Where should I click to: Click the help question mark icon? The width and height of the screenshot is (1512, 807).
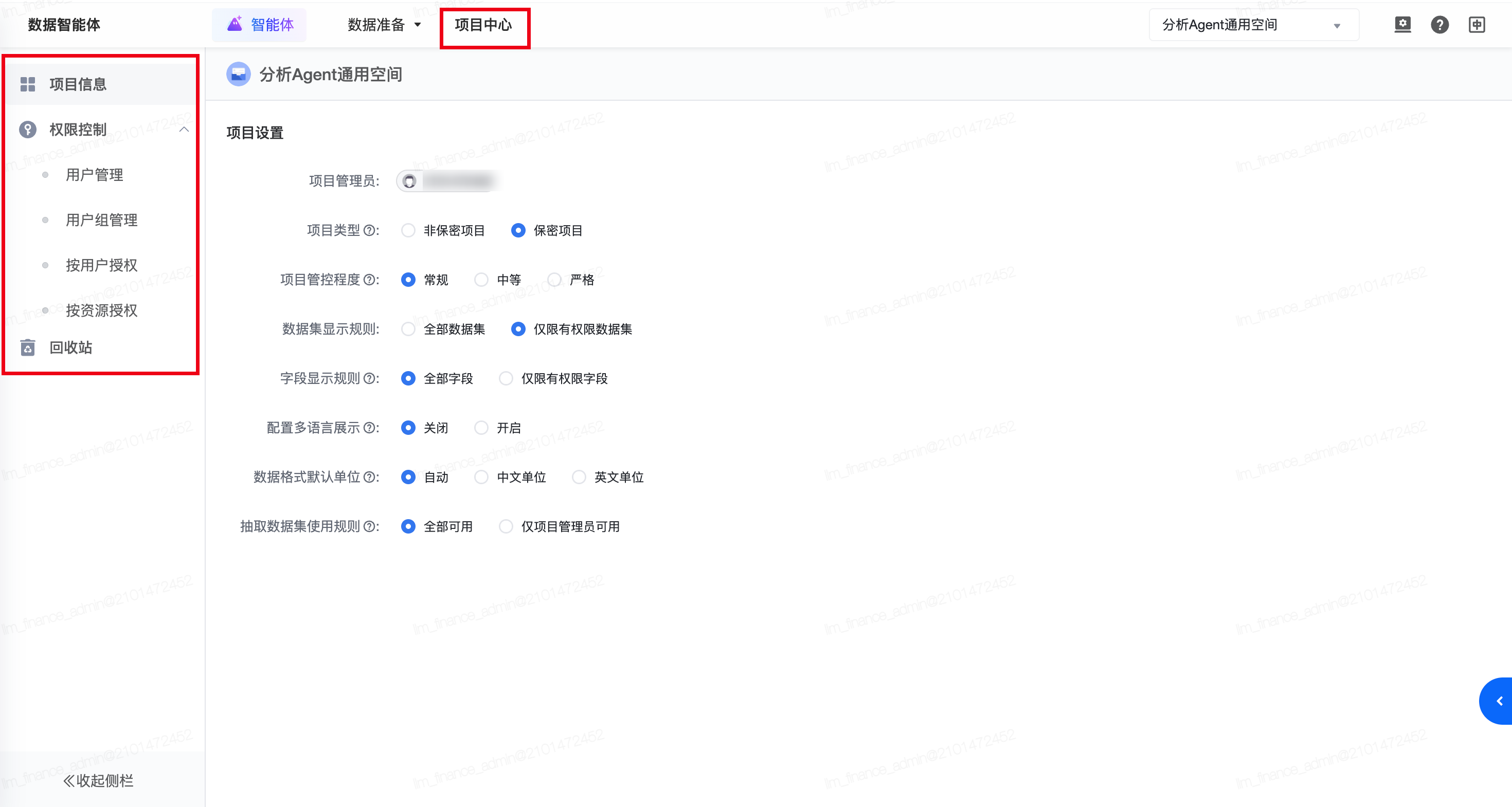(x=1439, y=25)
